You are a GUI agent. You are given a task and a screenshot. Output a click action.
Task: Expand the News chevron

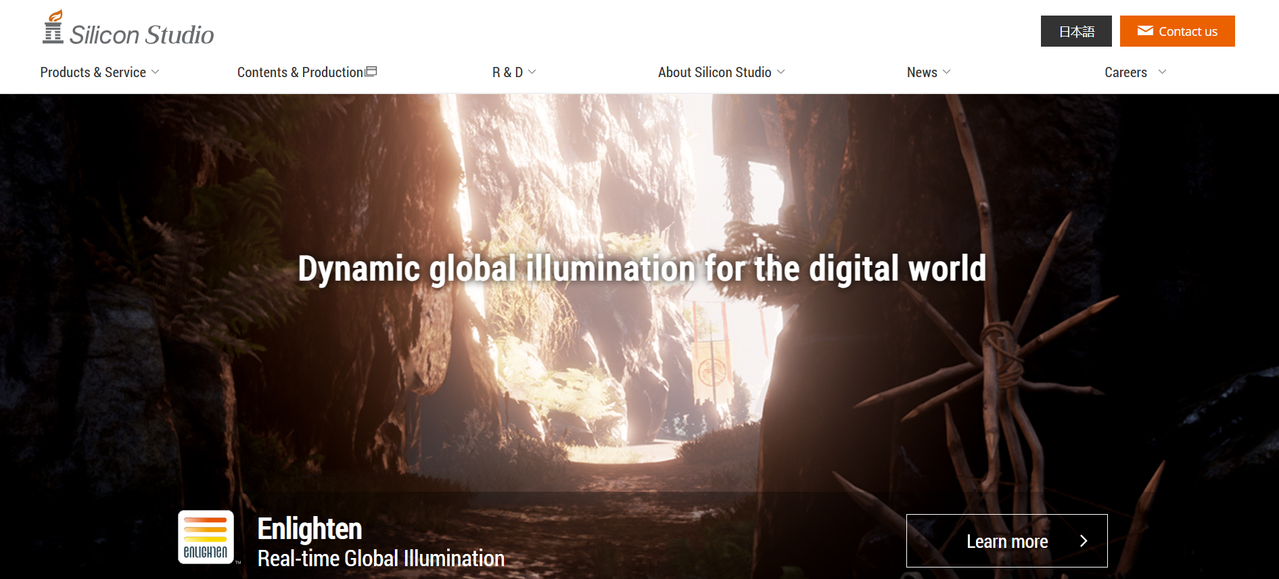947,72
